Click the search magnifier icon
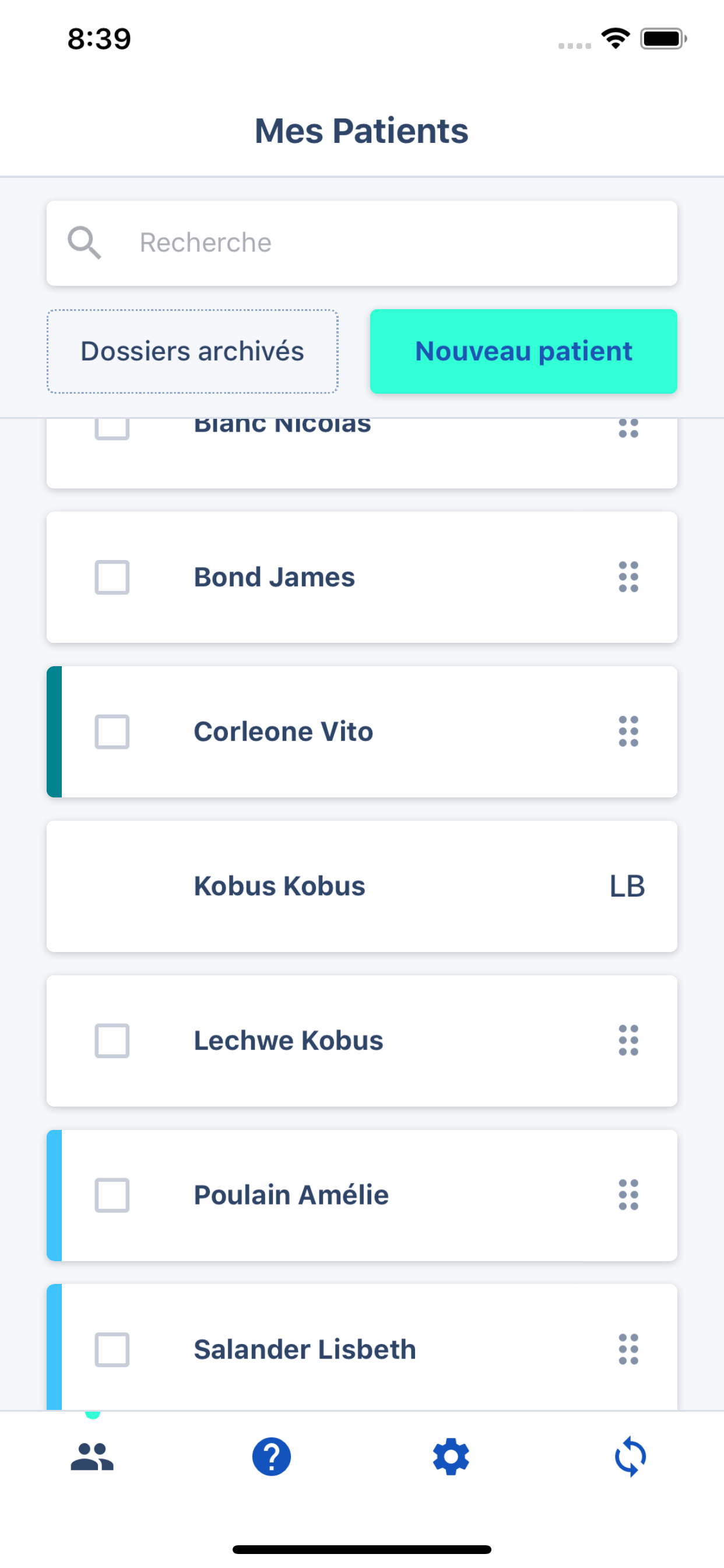The image size is (724, 1568). (84, 242)
